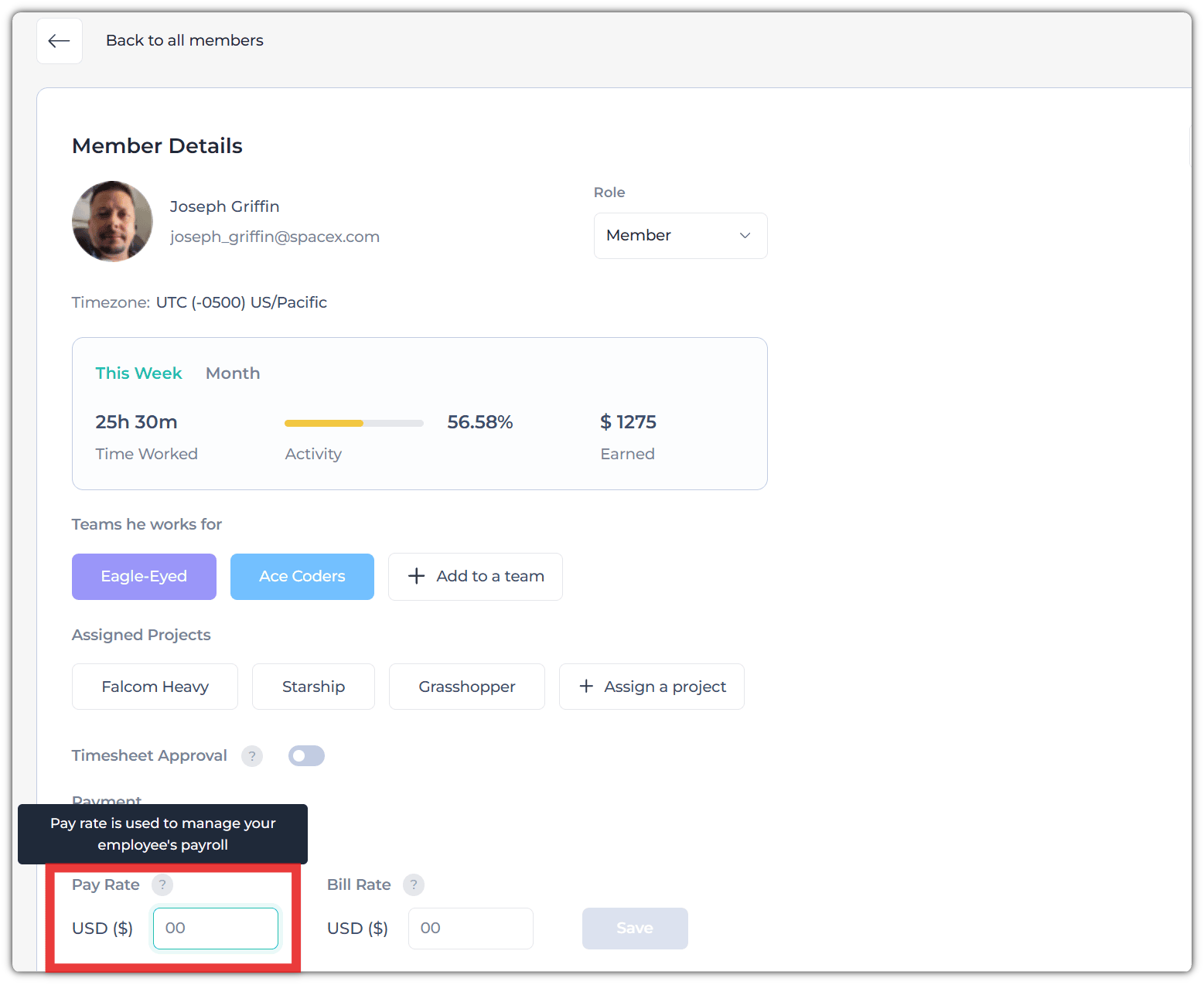This screenshot has width=1204, height=985.
Task: Click the plus icon on Assign a project
Action: point(586,687)
